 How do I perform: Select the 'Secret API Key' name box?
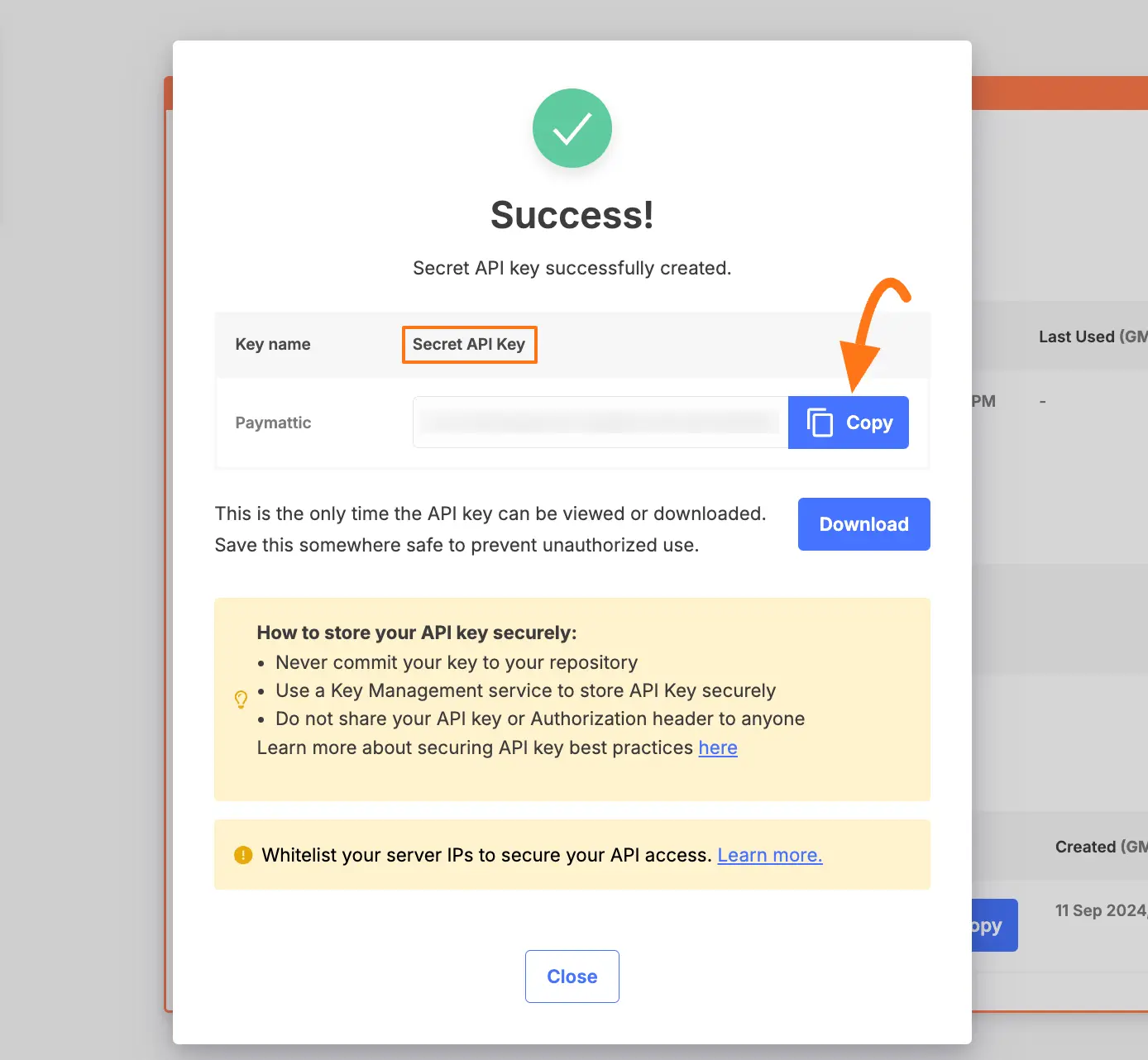[469, 344]
